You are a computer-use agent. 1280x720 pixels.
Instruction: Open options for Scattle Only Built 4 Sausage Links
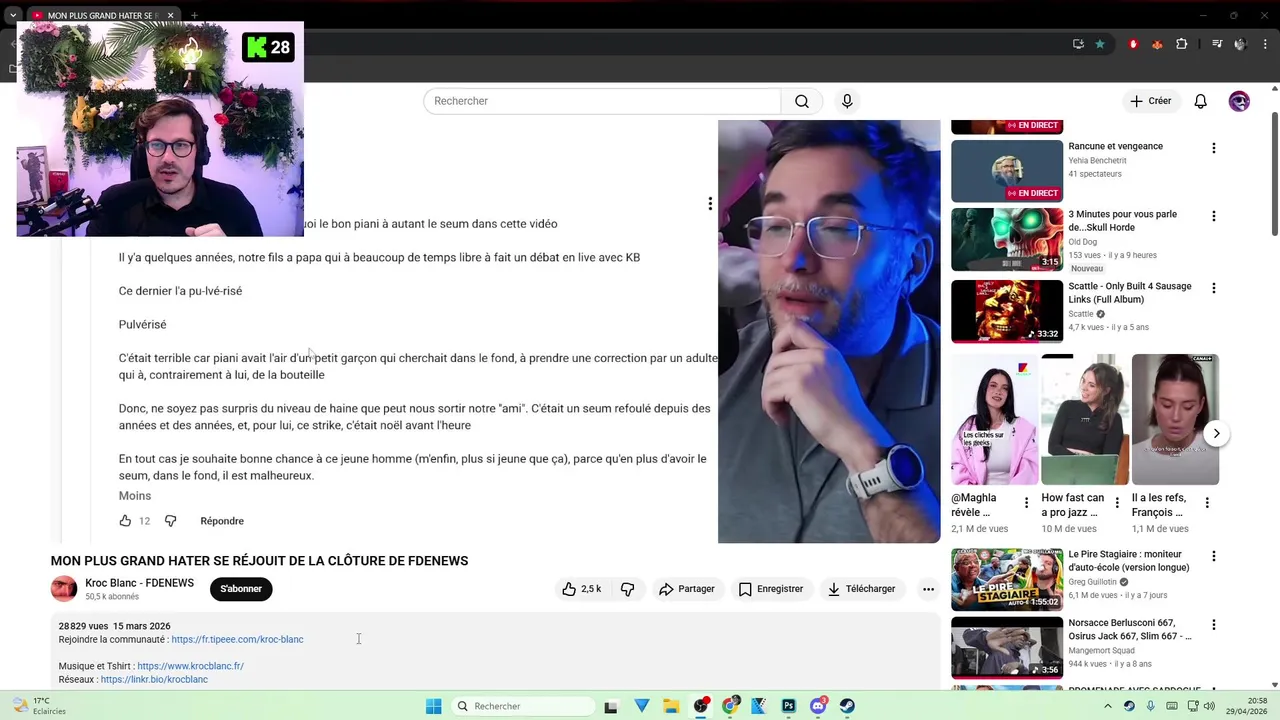point(1214,288)
